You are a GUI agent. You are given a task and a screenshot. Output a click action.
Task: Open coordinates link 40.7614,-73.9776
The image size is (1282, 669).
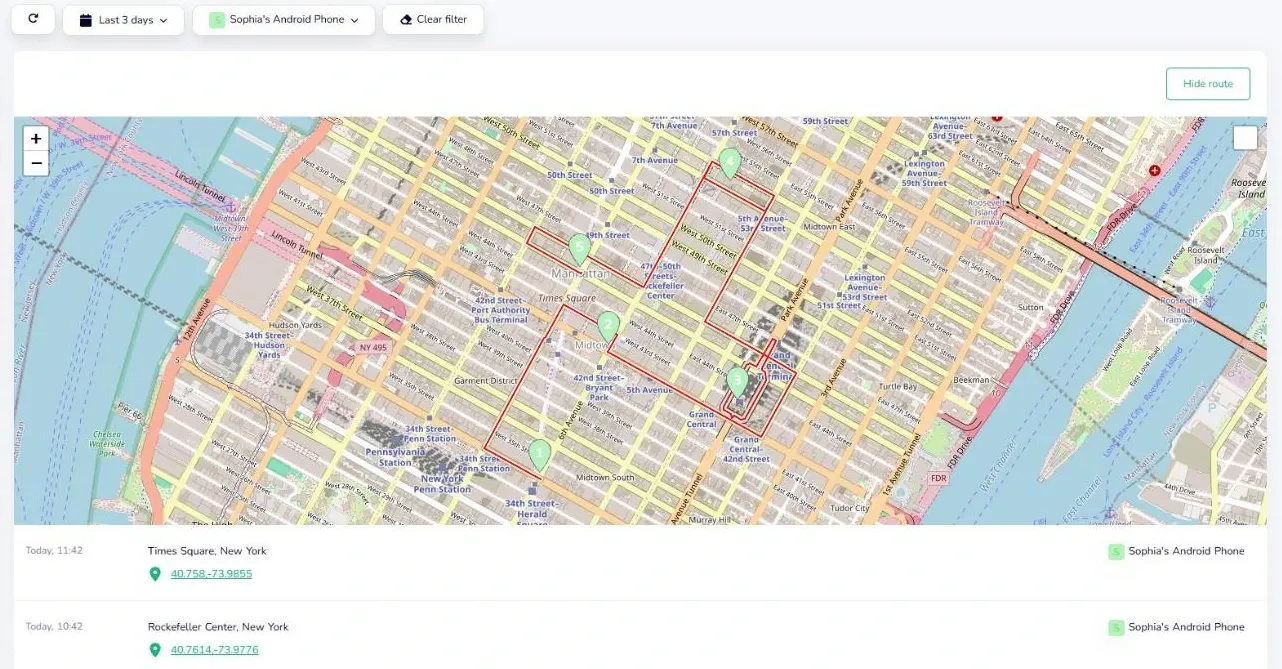point(214,650)
